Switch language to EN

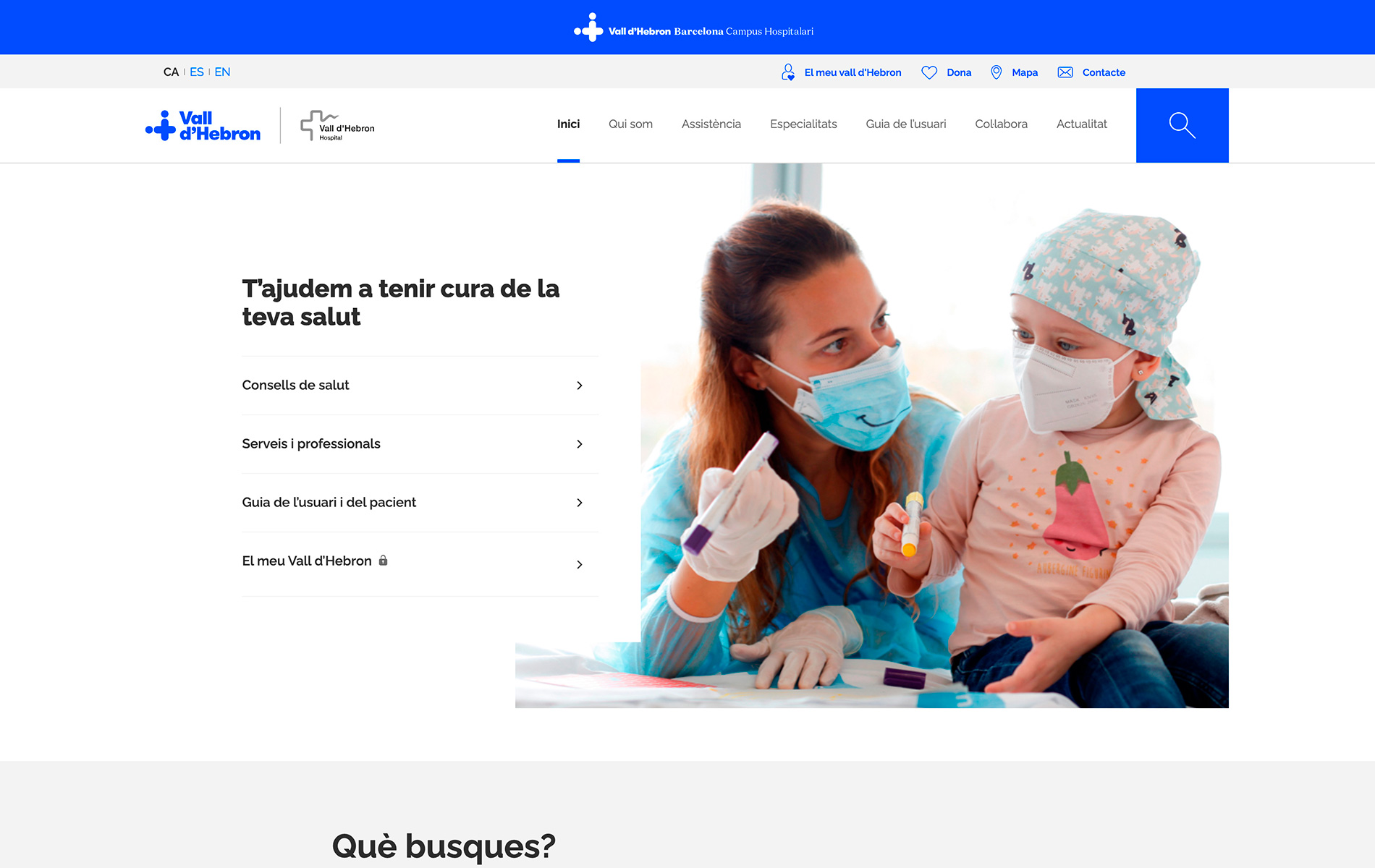[222, 72]
